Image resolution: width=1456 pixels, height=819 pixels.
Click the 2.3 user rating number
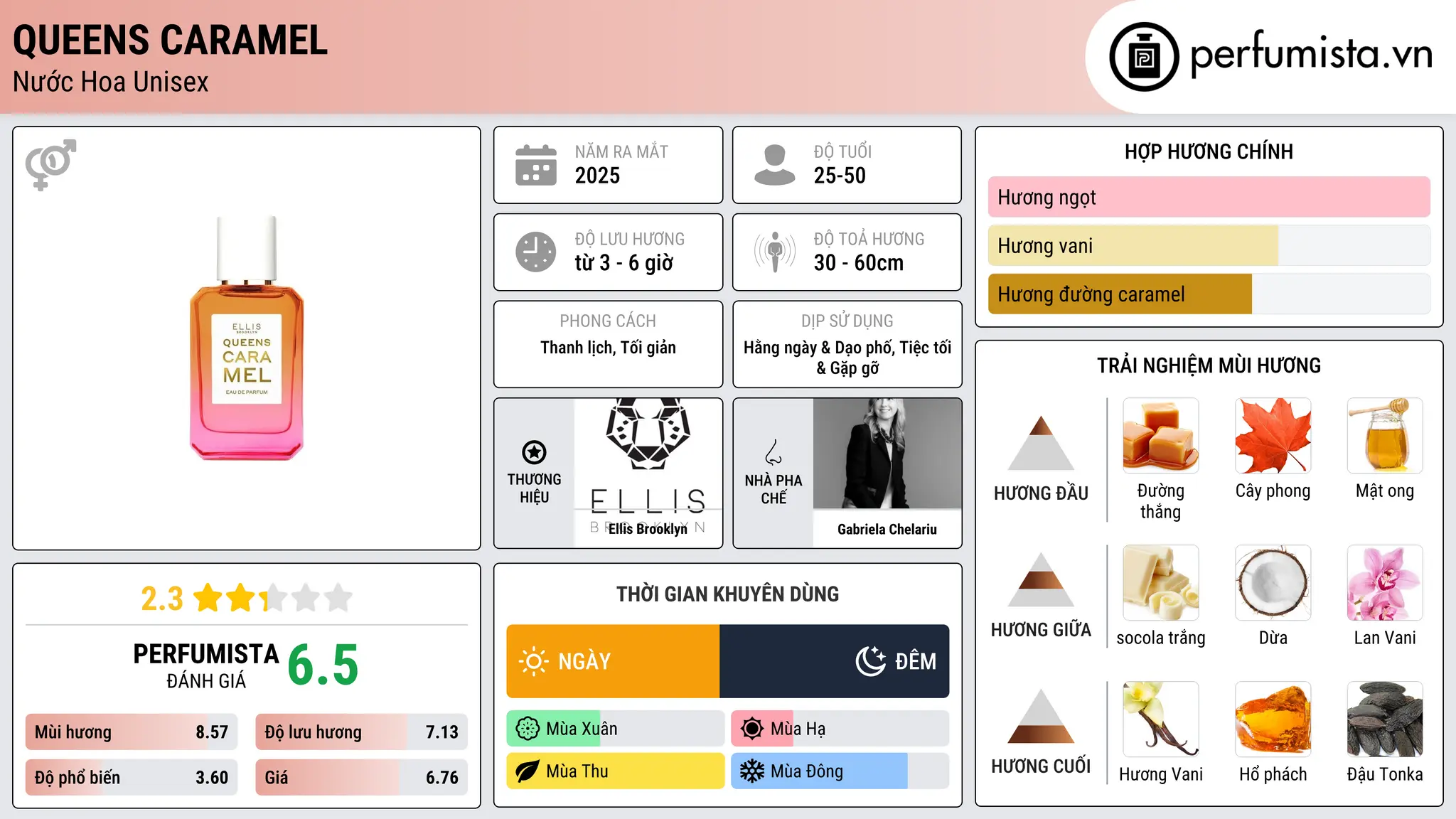click(x=162, y=599)
